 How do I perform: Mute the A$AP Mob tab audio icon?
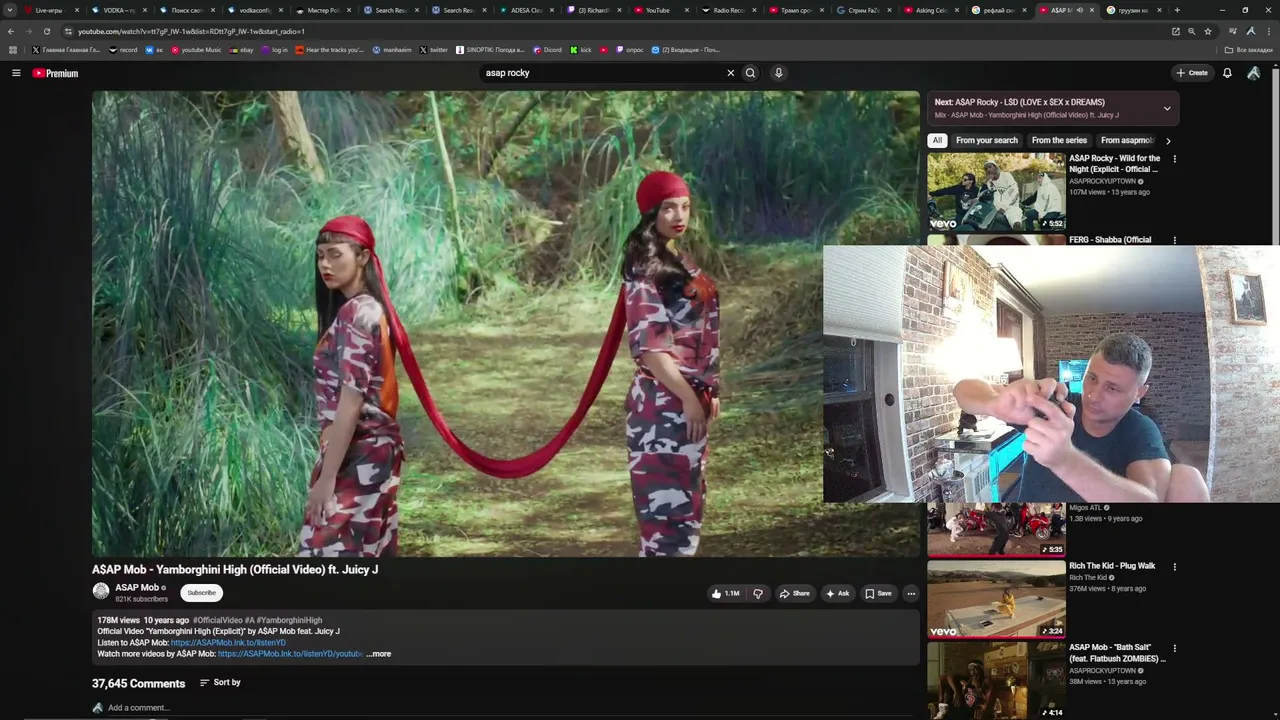point(1079,10)
